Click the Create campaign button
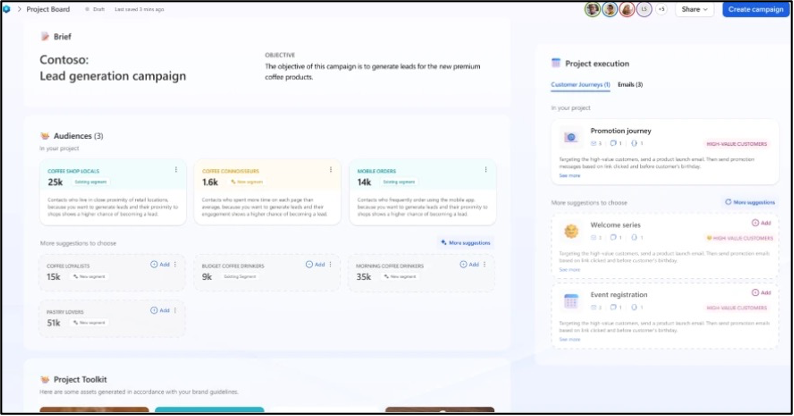This screenshot has width=794, height=416. pos(756,9)
